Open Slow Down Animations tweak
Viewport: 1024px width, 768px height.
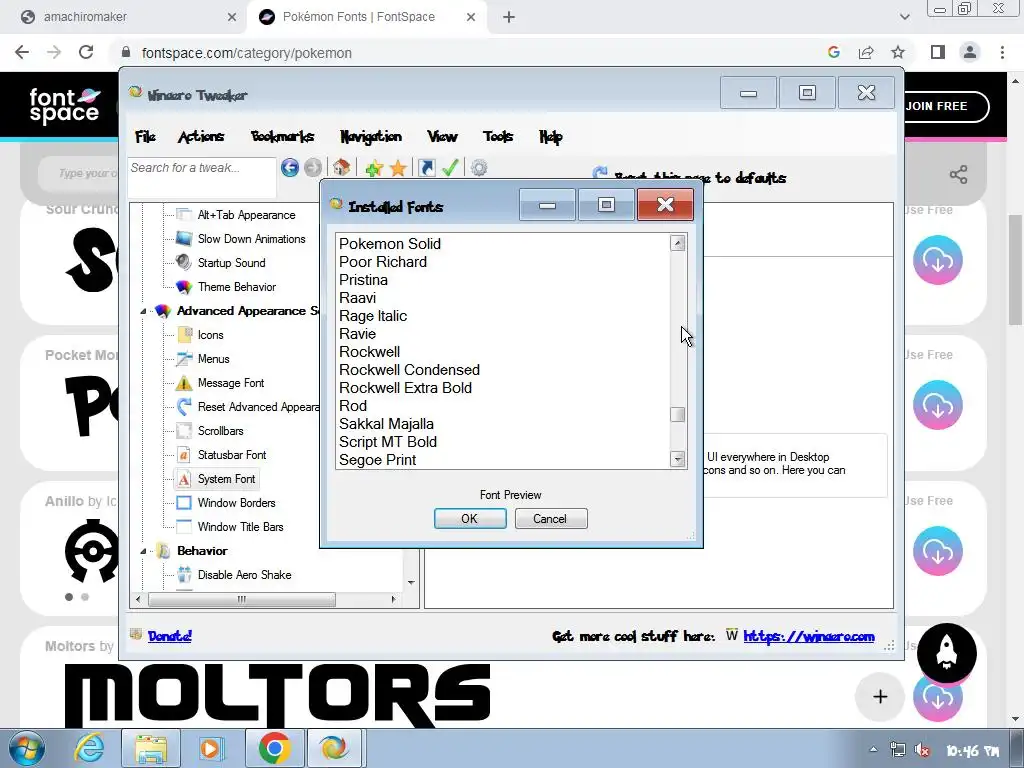251,239
